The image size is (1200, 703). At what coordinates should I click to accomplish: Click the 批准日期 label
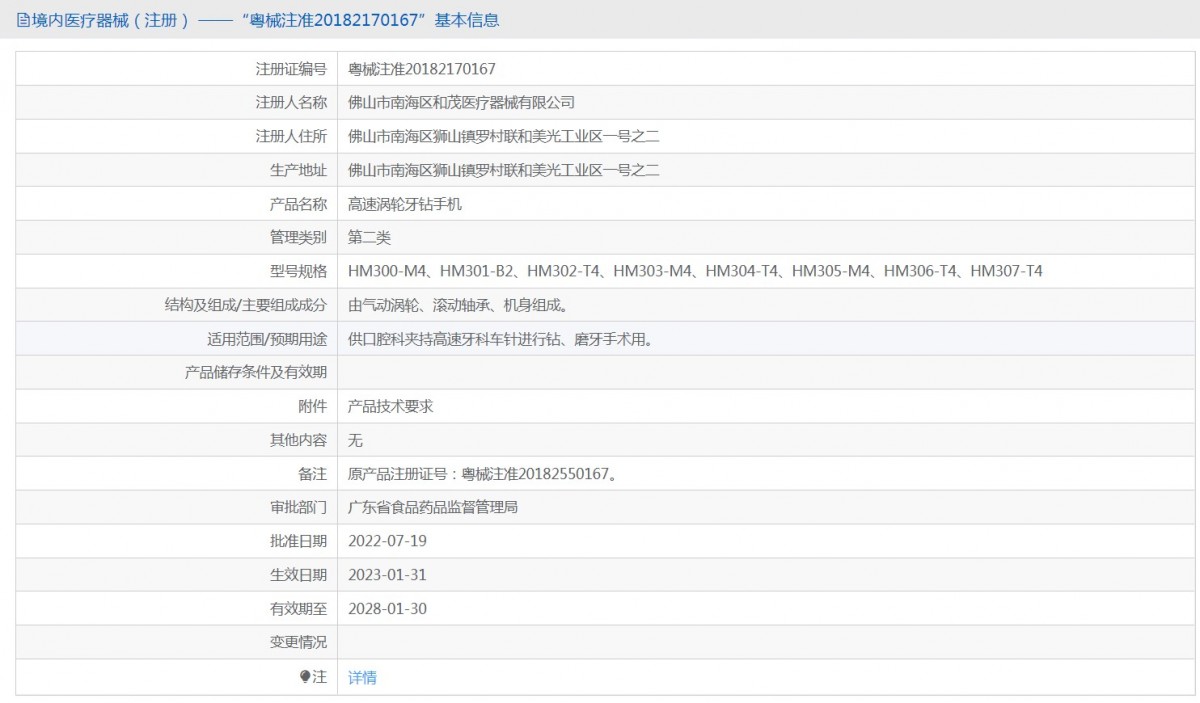tap(298, 541)
